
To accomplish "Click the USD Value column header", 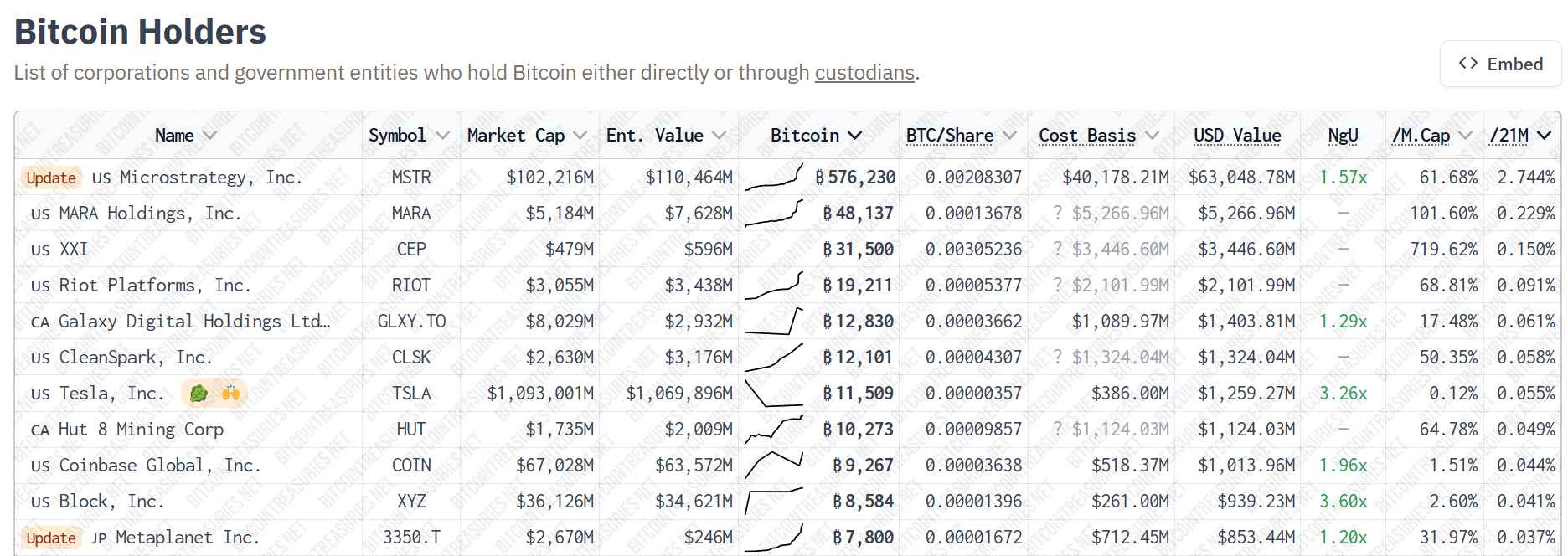I will pyautogui.click(x=1236, y=136).
